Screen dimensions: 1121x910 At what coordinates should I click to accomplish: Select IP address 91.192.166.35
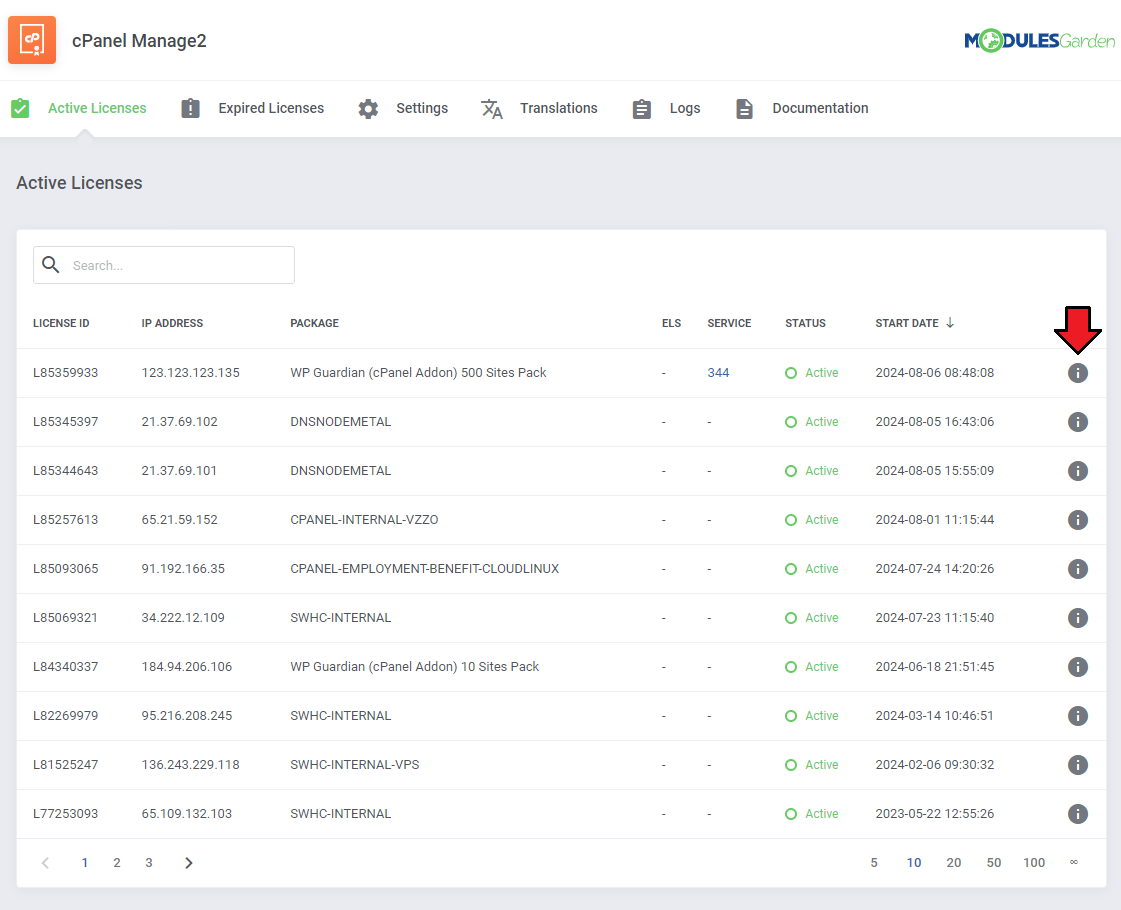point(183,568)
